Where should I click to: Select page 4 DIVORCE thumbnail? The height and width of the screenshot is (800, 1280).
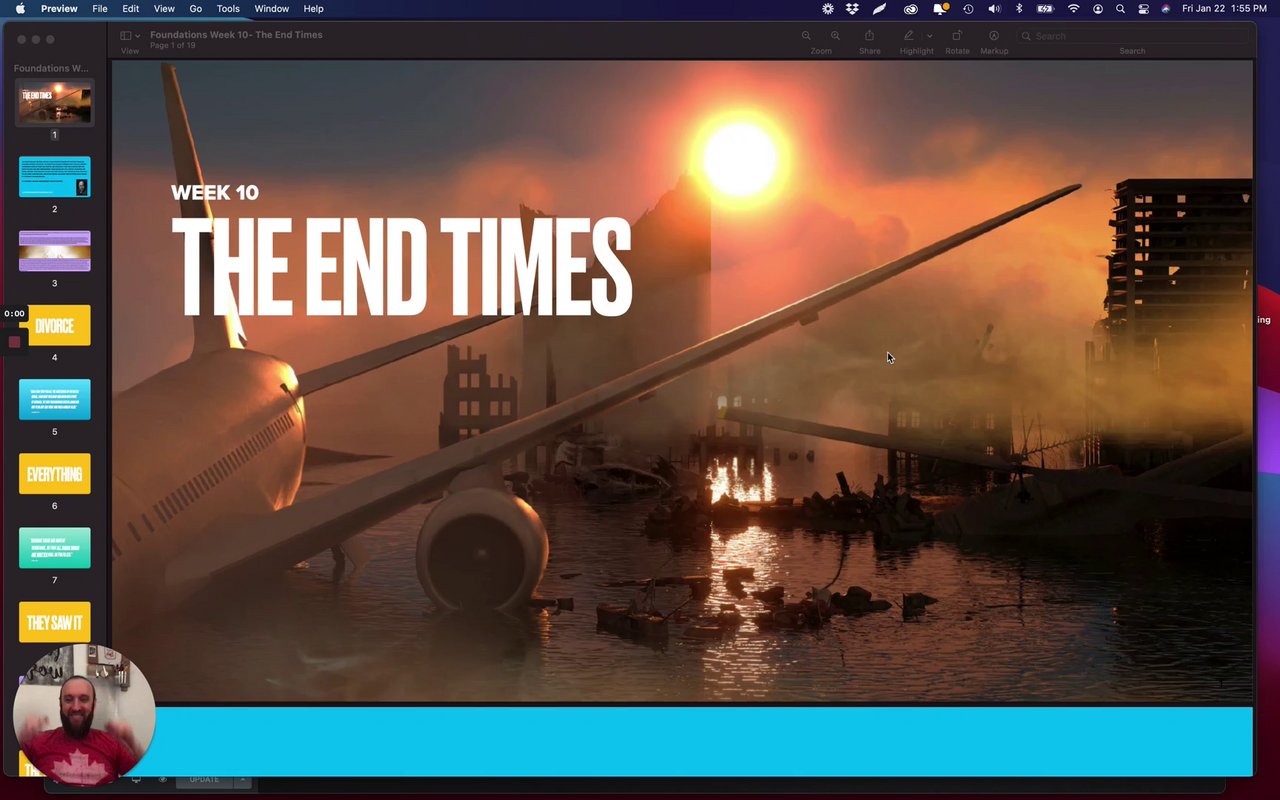coord(54,325)
